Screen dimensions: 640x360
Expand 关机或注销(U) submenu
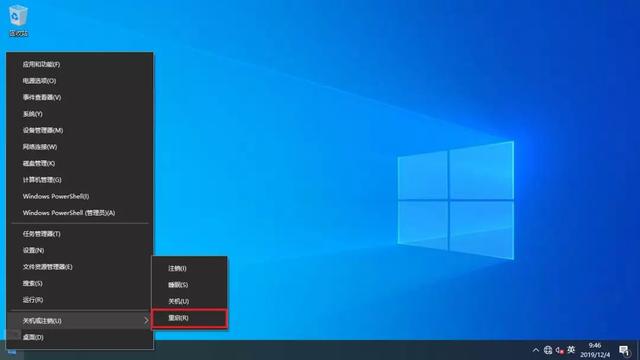click(80, 321)
